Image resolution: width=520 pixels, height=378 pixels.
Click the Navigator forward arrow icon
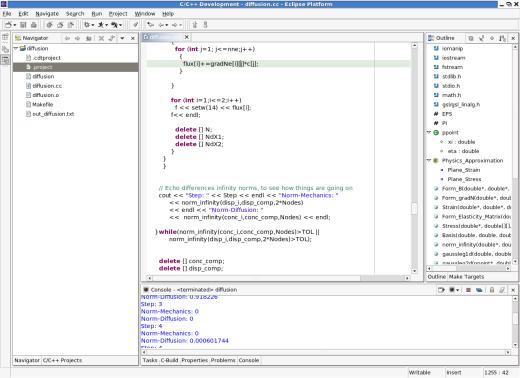click(77, 38)
